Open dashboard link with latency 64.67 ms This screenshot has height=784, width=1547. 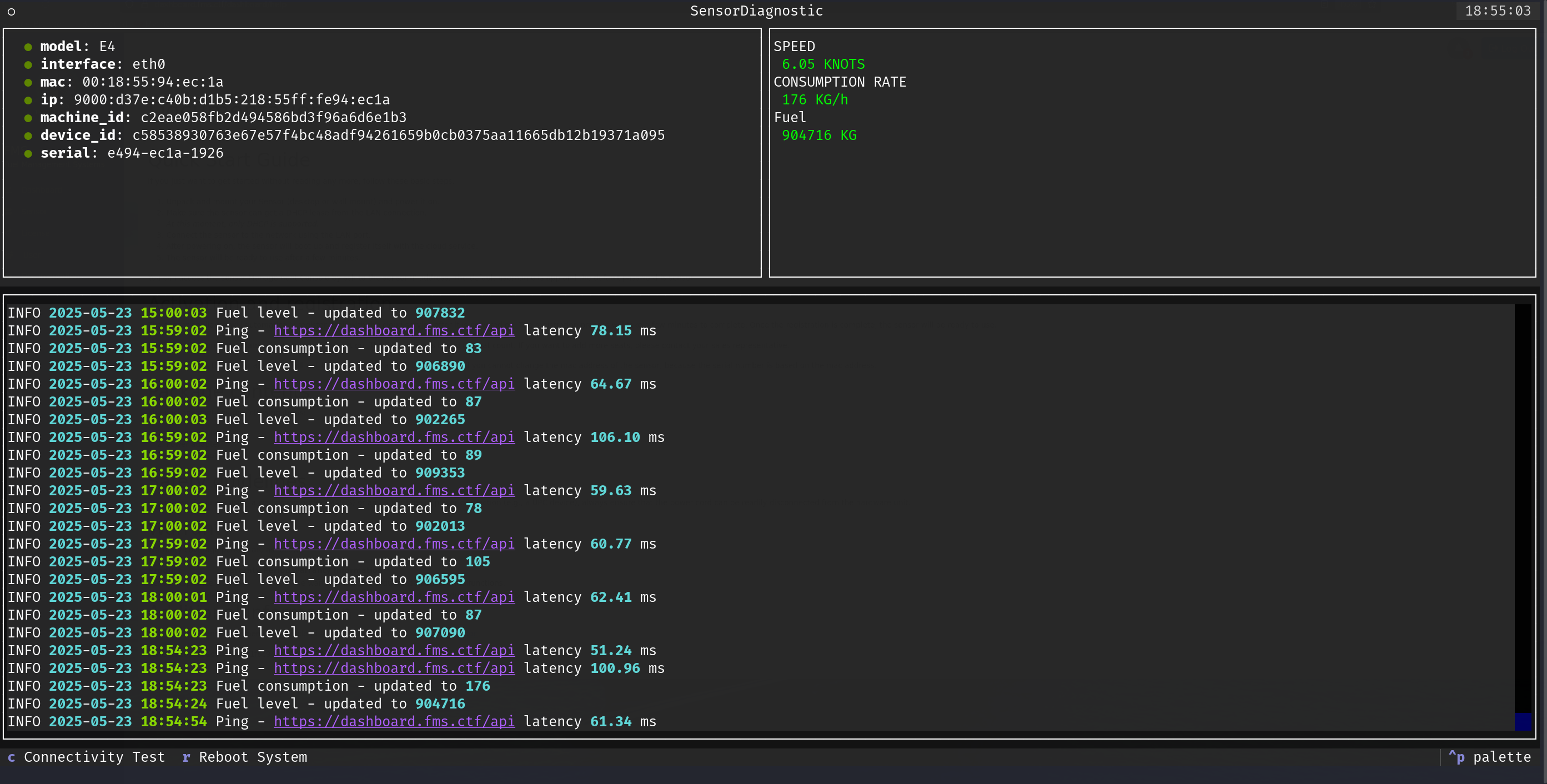point(394,384)
